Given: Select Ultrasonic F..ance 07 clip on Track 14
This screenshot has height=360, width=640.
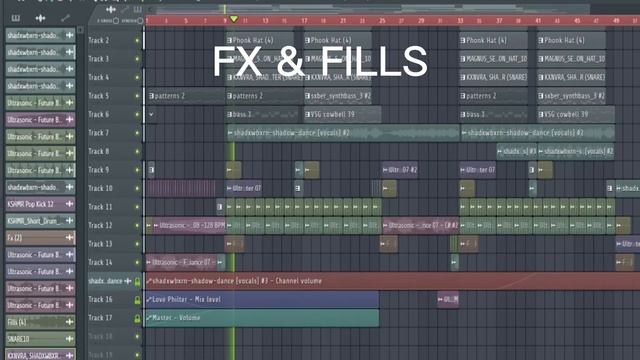Looking at the screenshot, I should click(181, 262).
